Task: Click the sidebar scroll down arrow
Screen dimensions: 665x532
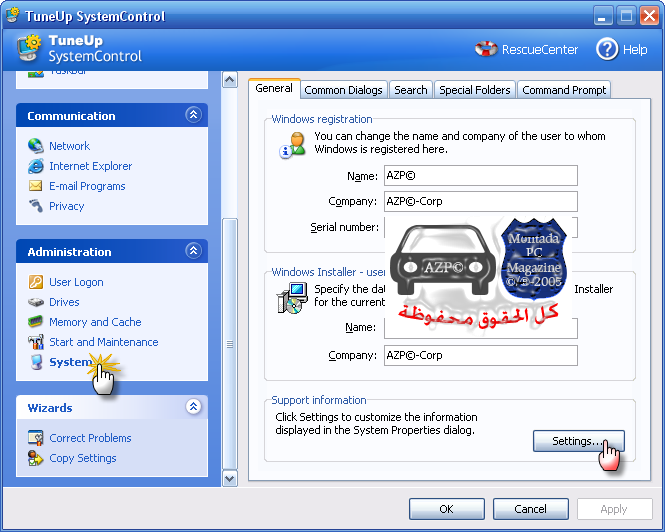Action: [x=229, y=479]
